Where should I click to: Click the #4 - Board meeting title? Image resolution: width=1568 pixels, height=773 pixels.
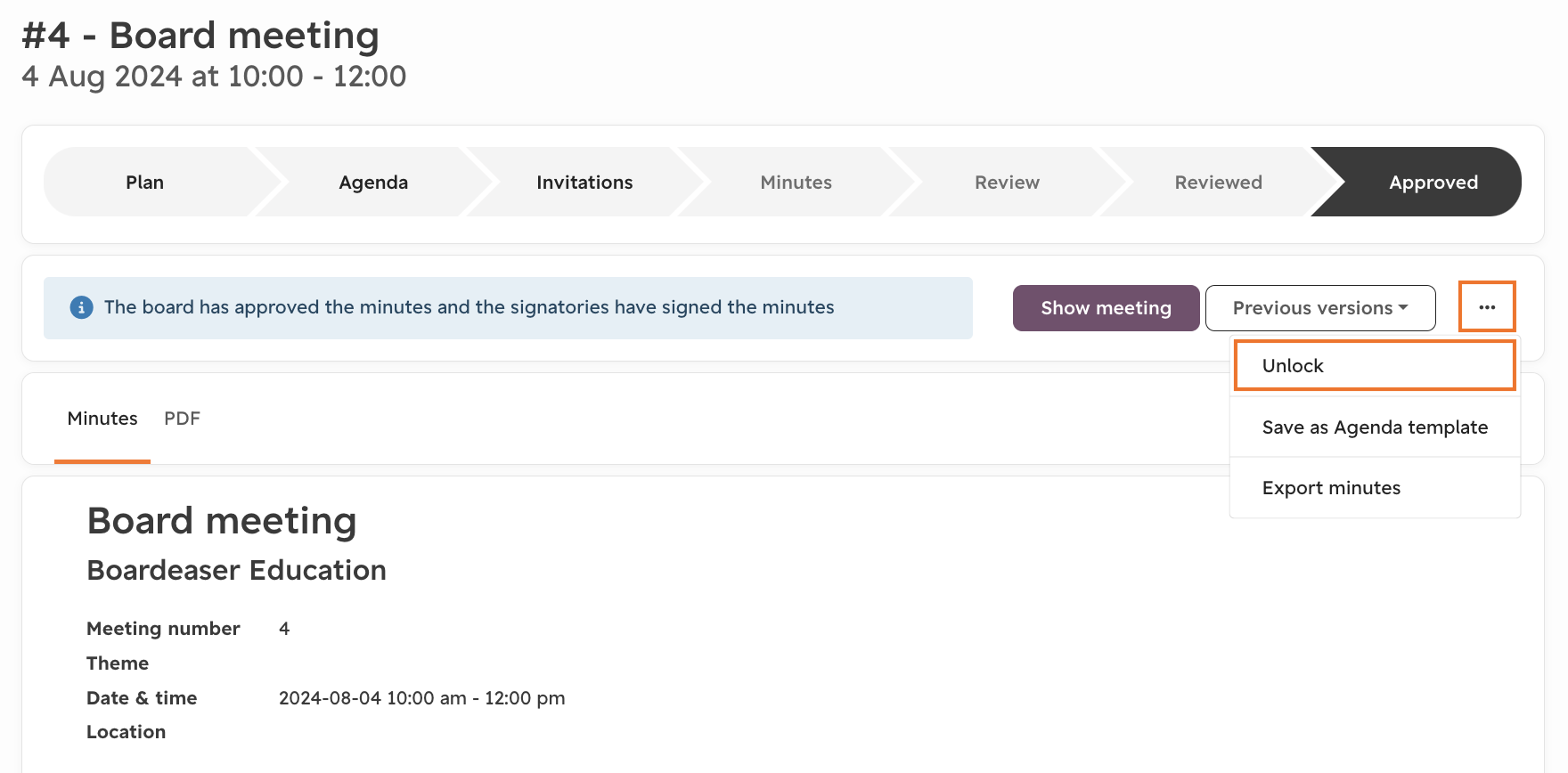[x=200, y=36]
